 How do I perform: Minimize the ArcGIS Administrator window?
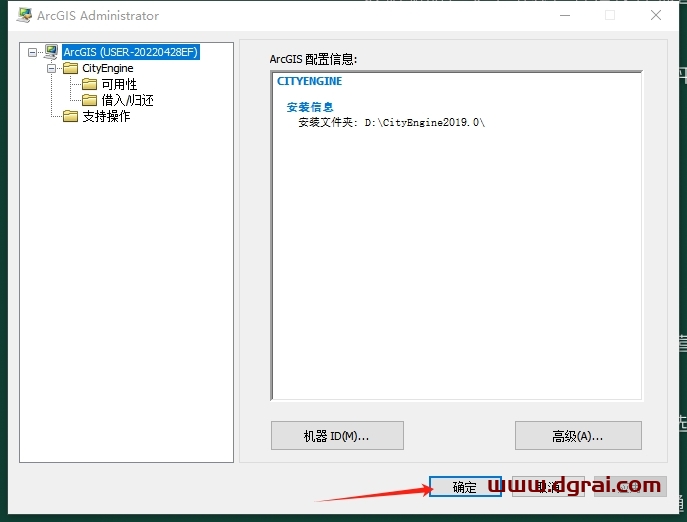[565, 15]
